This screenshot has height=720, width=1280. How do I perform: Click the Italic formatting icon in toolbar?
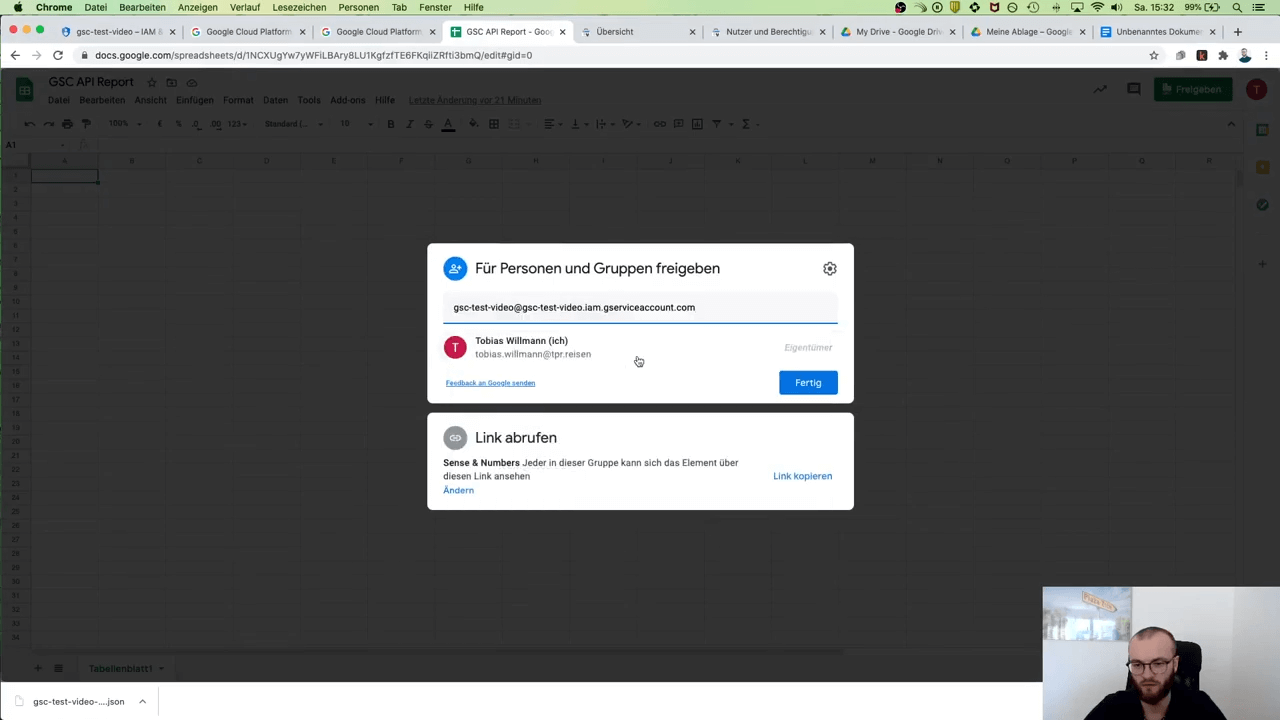(410, 124)
